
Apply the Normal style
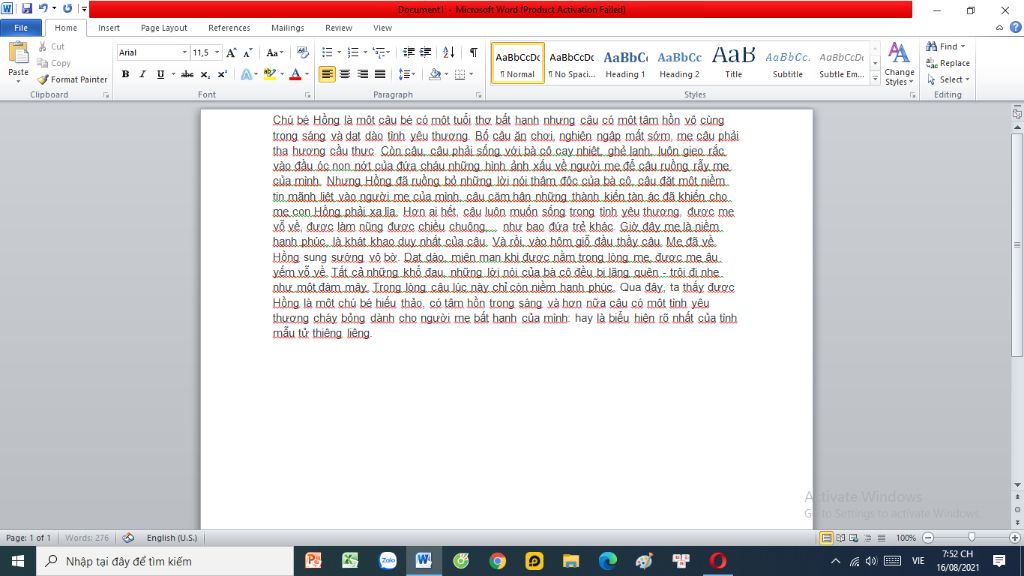pyautogui.click(x=517, y=63)
